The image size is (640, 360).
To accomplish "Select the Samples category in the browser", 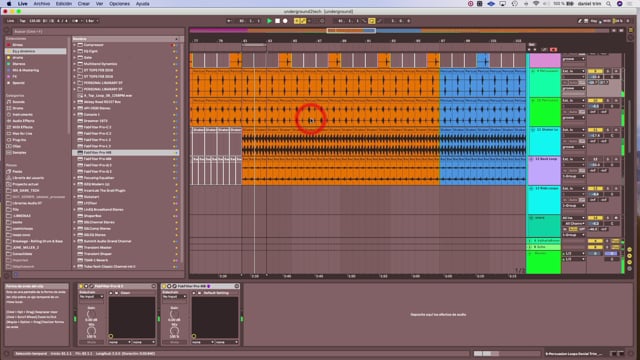I will (x=19, y=152).
